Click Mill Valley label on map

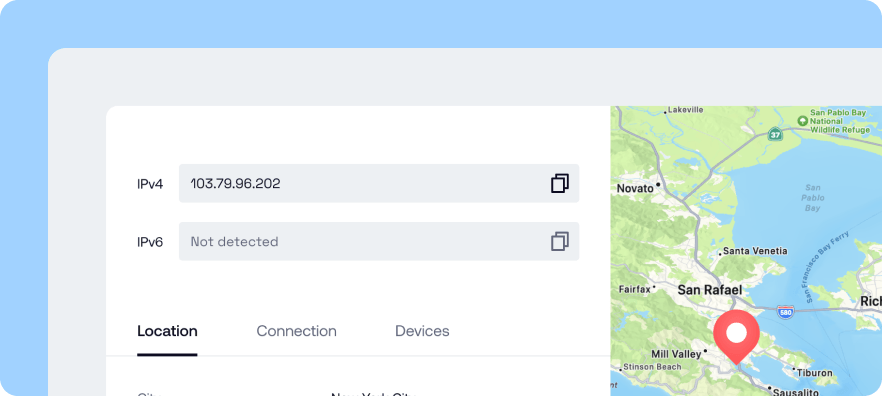pyautogui.click(x=676, y=354)
